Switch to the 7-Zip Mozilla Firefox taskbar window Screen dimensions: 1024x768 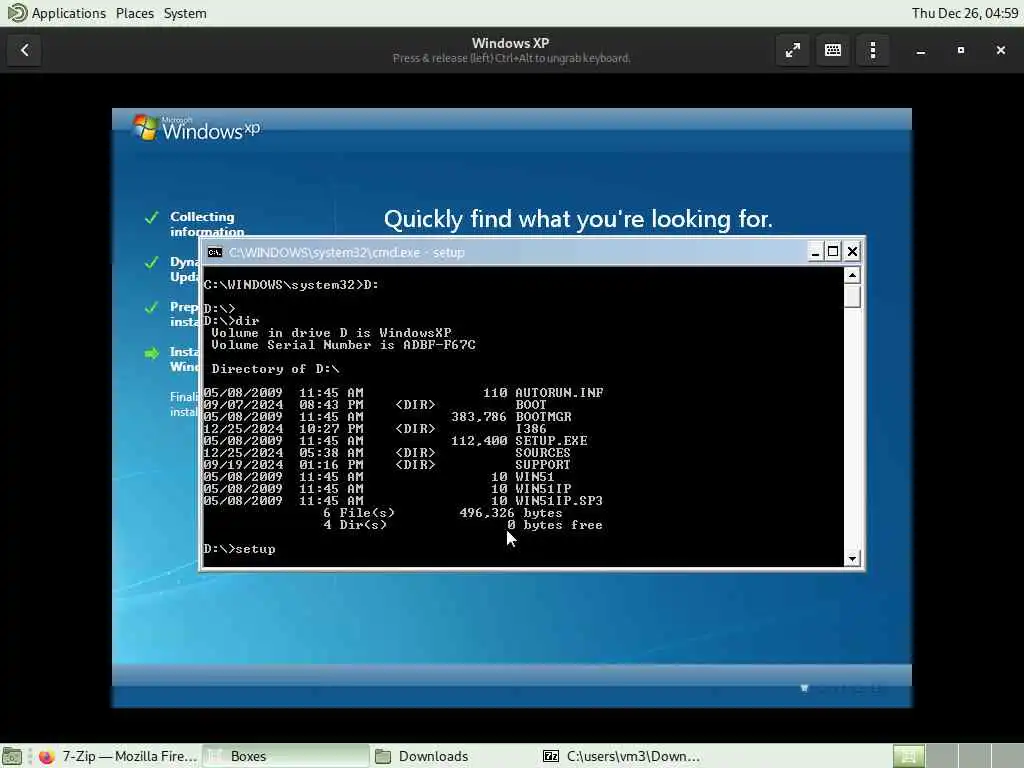[x=118, y=756]
